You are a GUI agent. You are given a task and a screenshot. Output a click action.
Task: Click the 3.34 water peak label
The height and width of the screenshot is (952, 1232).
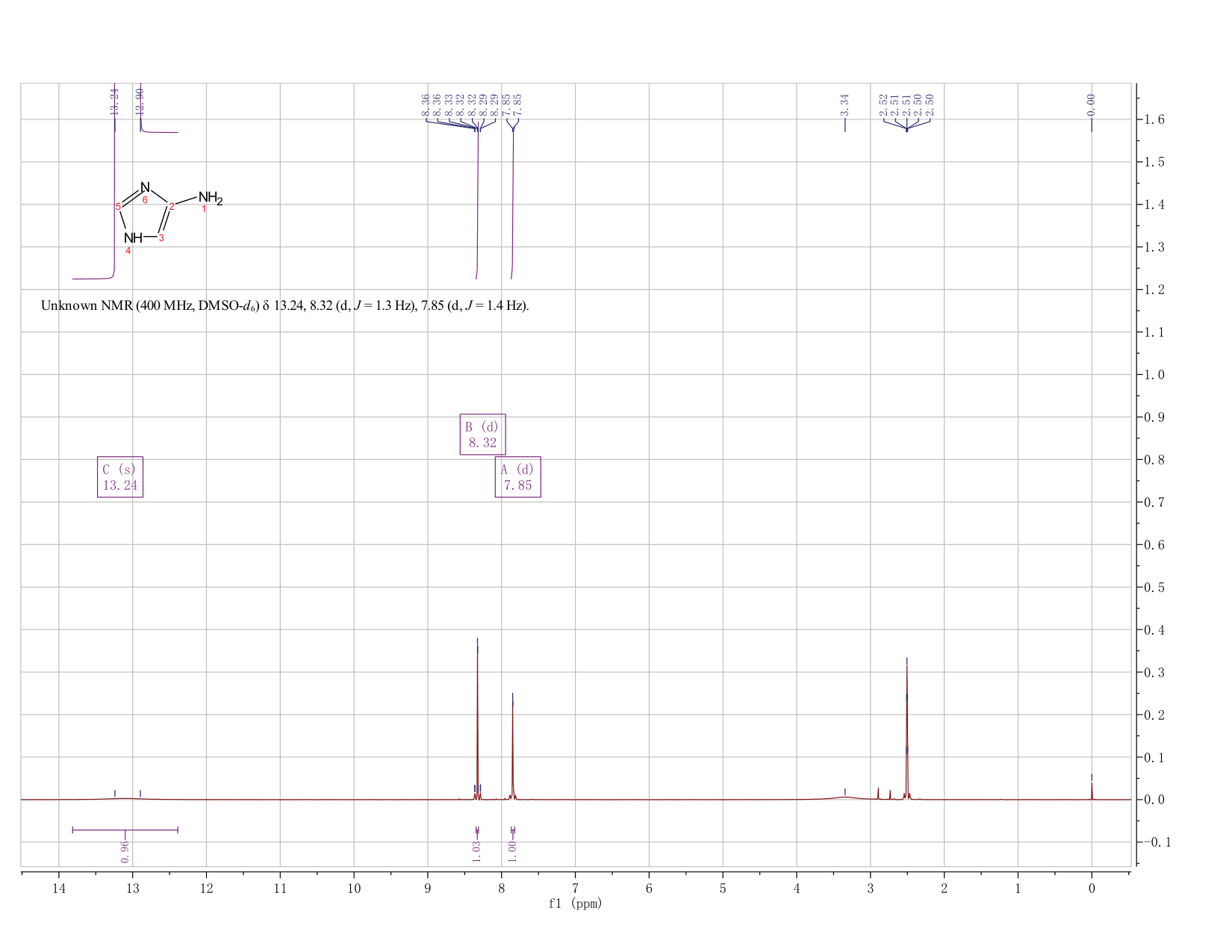[x=844, y=105]
